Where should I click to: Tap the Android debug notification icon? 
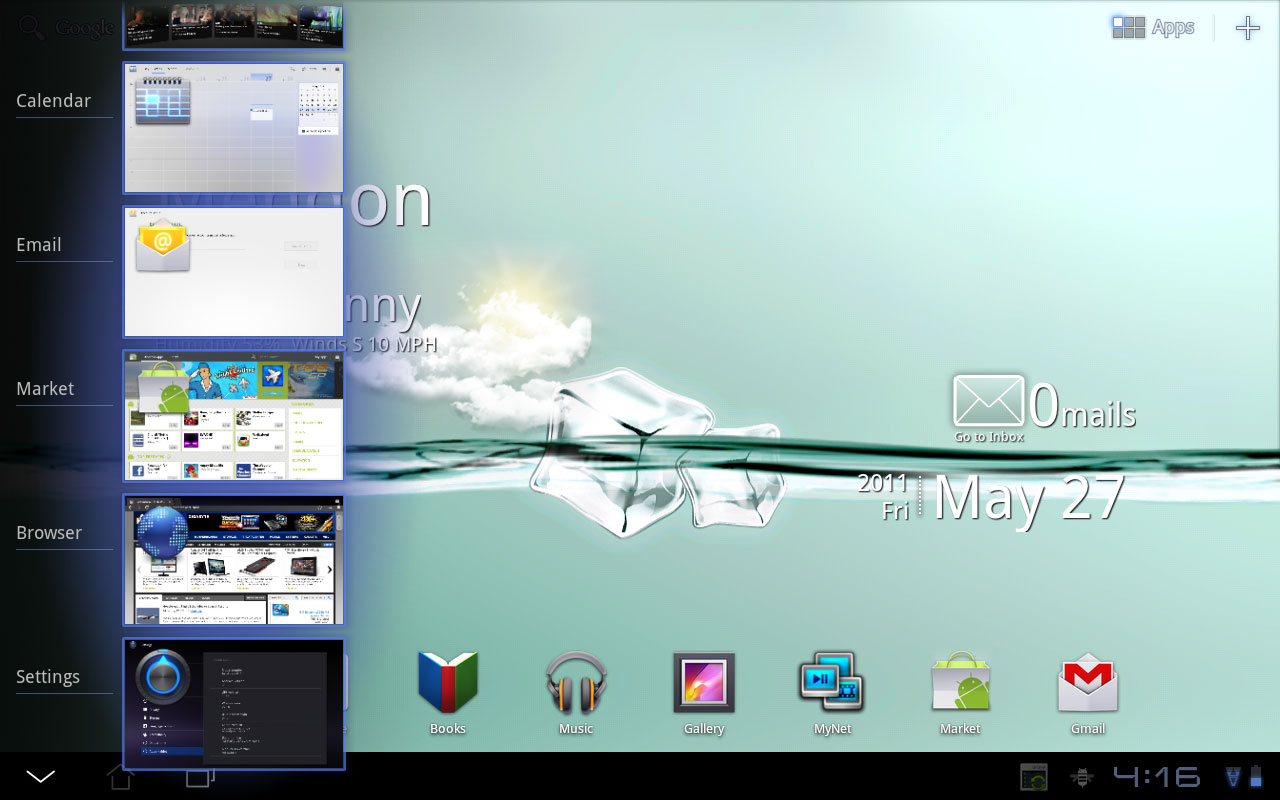[1081, 777]
